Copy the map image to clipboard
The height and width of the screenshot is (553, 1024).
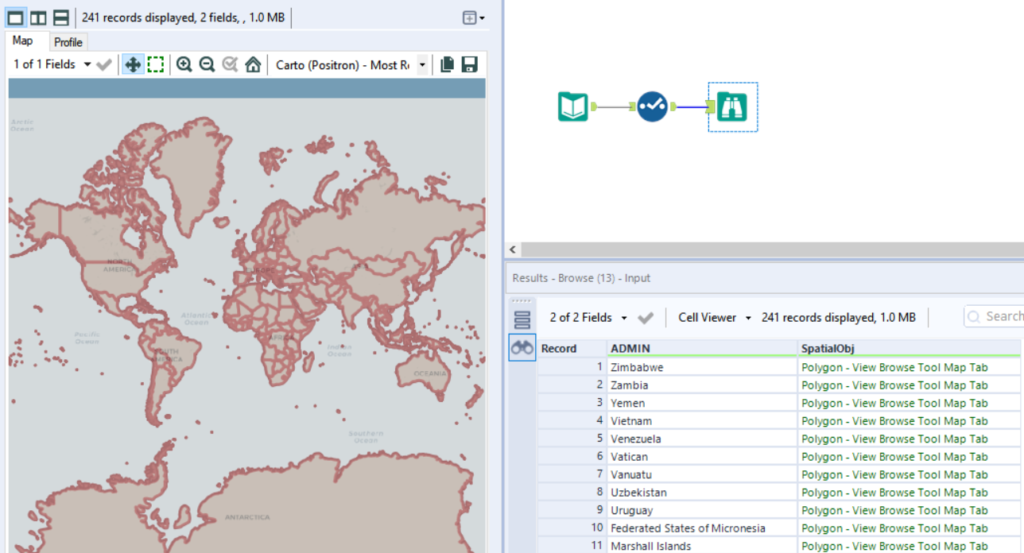point(447,65)
